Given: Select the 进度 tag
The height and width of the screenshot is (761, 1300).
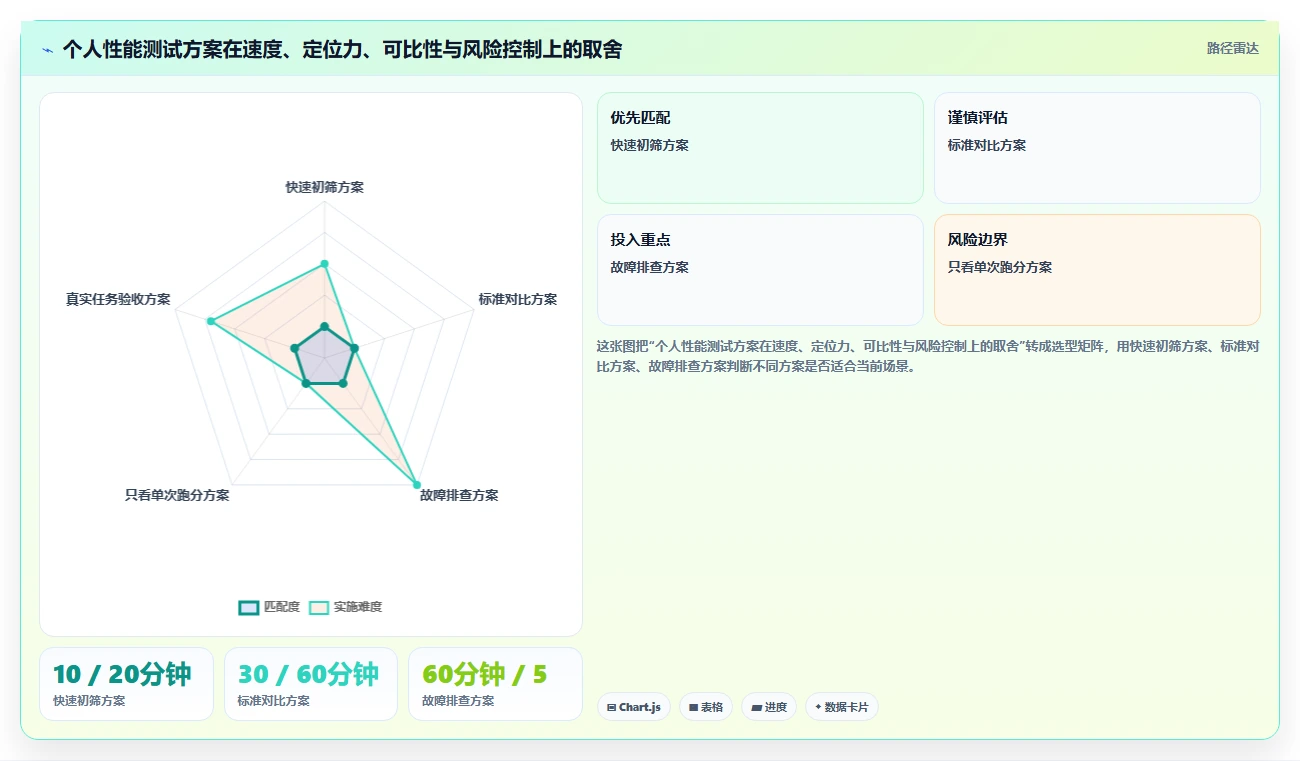Looking at the screenshot, I should 769,707.
